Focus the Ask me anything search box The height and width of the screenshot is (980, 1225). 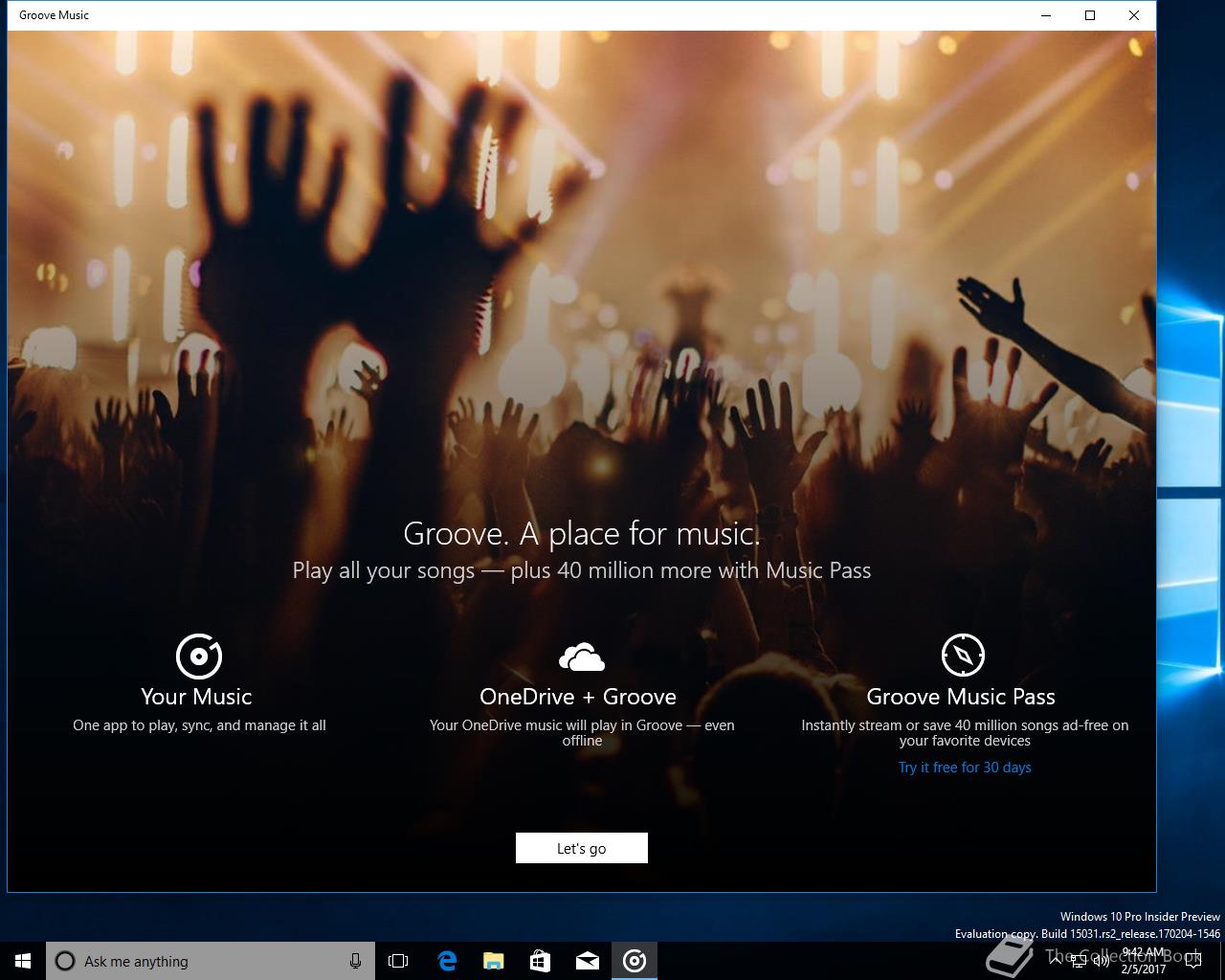click(211, 961)
